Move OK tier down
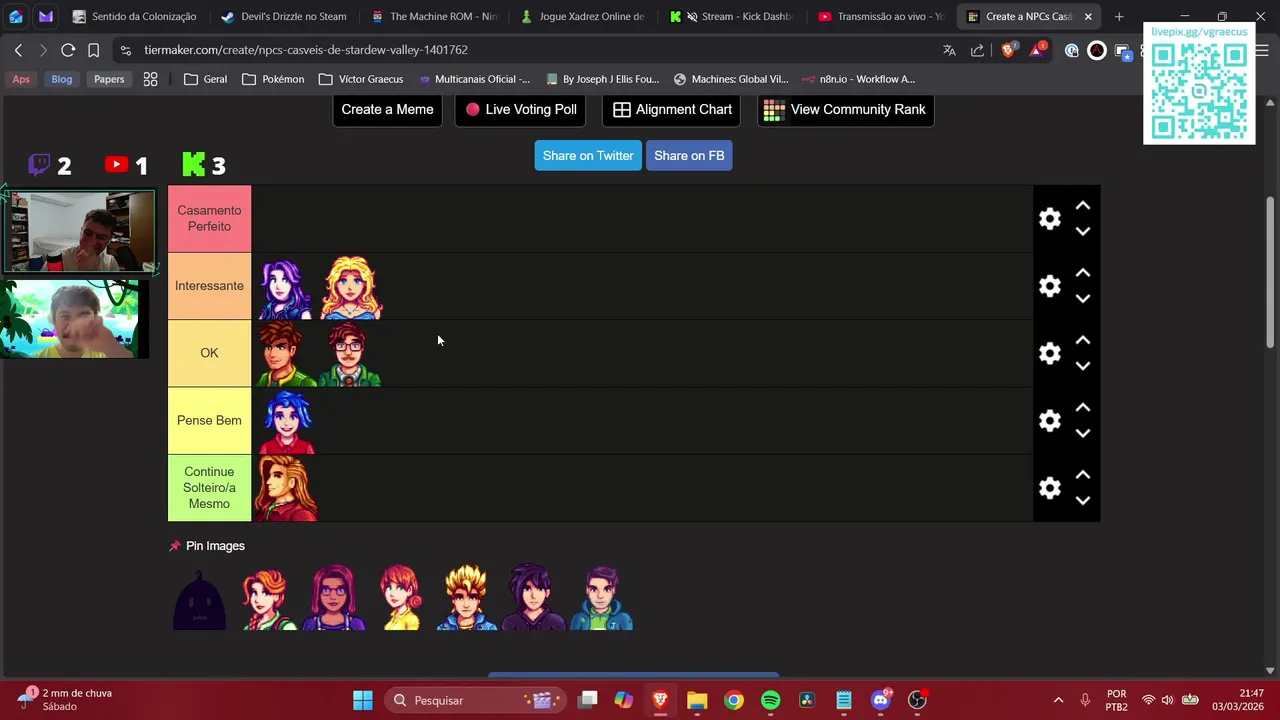 (x=1082, y=366)
